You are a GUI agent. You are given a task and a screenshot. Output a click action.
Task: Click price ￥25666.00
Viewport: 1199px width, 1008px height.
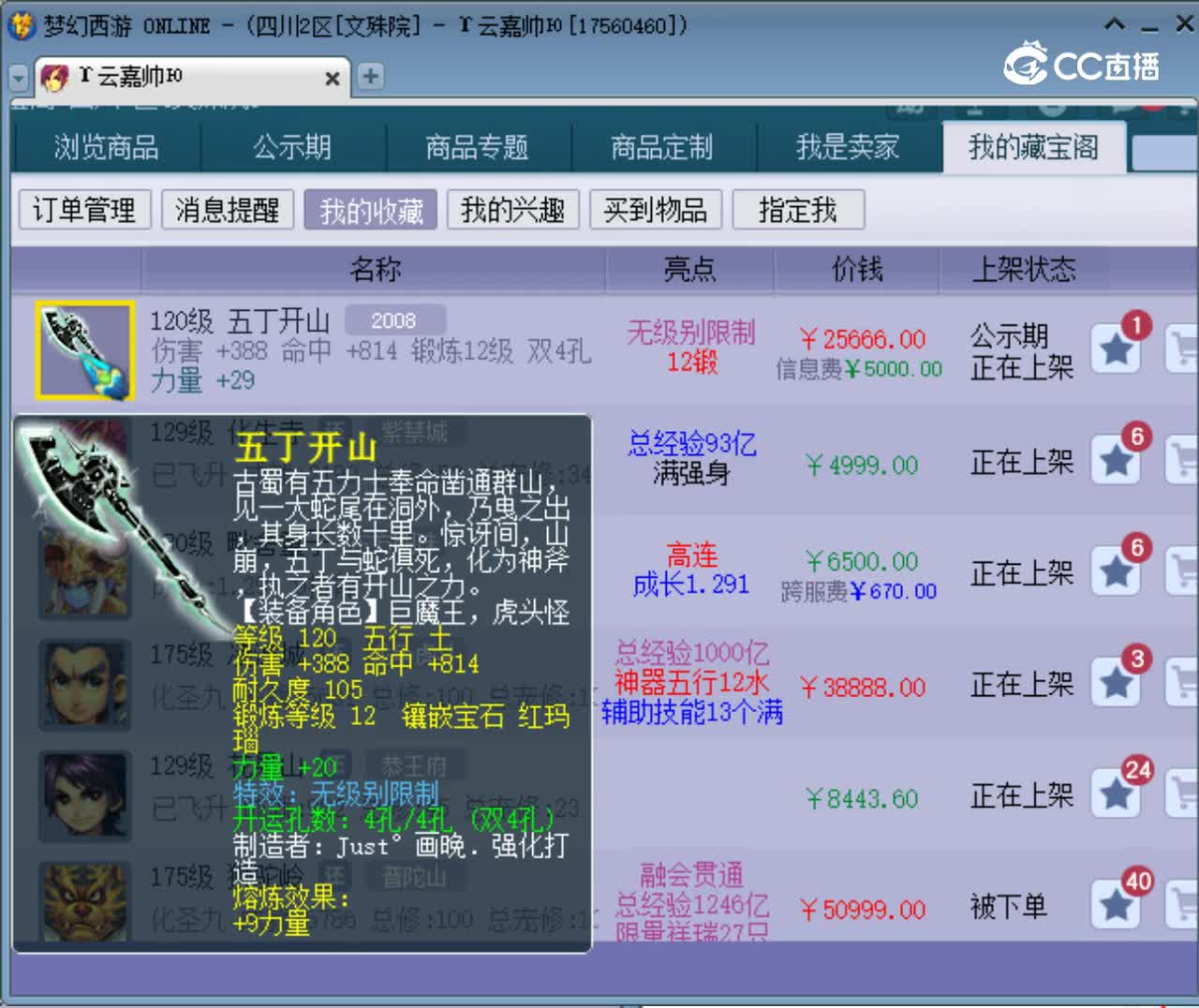click(863, 338)
